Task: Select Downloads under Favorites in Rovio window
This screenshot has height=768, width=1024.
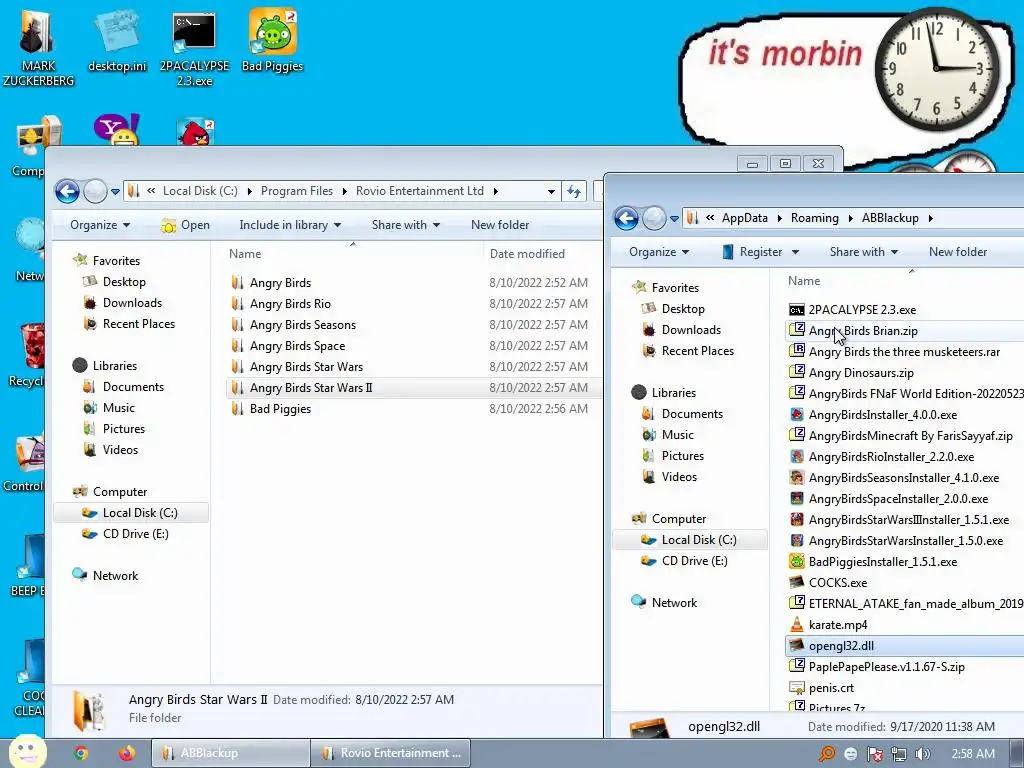Action: [132, 302]
